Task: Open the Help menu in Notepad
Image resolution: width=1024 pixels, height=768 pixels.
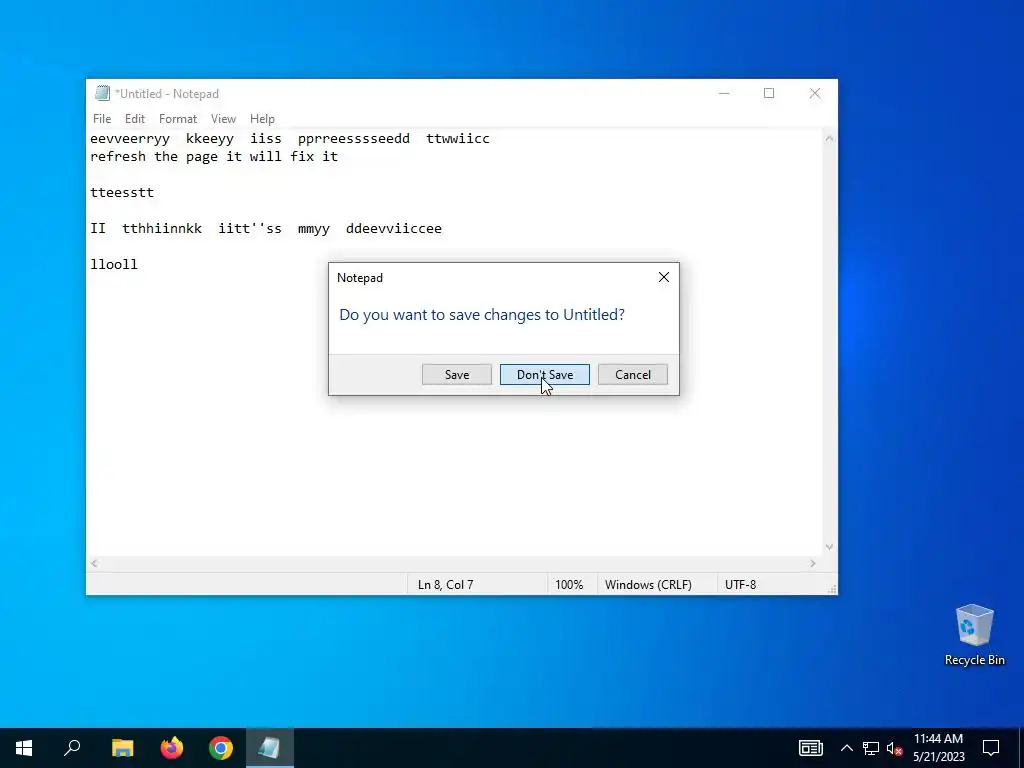Action: coord(262,119)
